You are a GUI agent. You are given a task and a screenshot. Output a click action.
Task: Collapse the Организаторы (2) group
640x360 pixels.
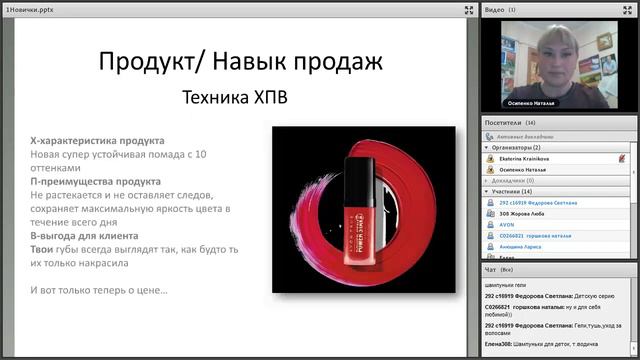486,147
